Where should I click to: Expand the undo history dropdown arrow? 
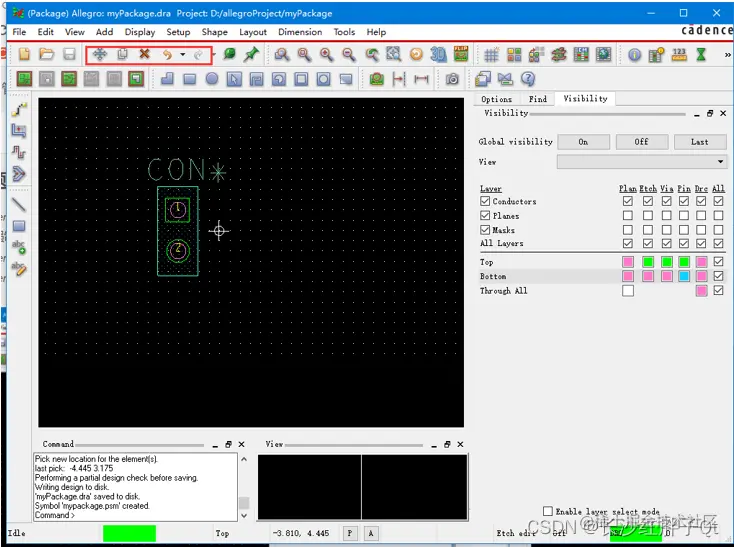183,55
